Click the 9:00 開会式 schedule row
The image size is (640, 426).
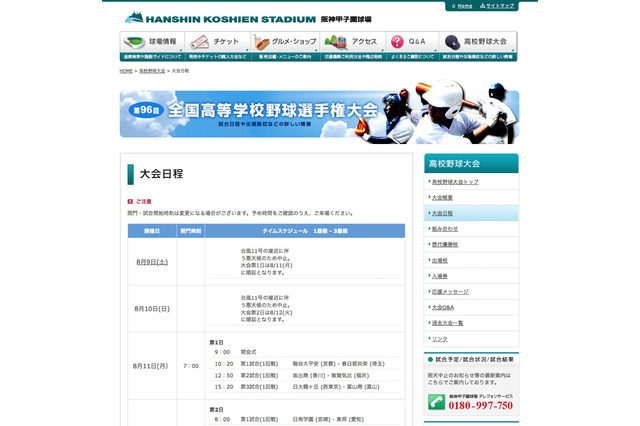[x=304, y=352]
